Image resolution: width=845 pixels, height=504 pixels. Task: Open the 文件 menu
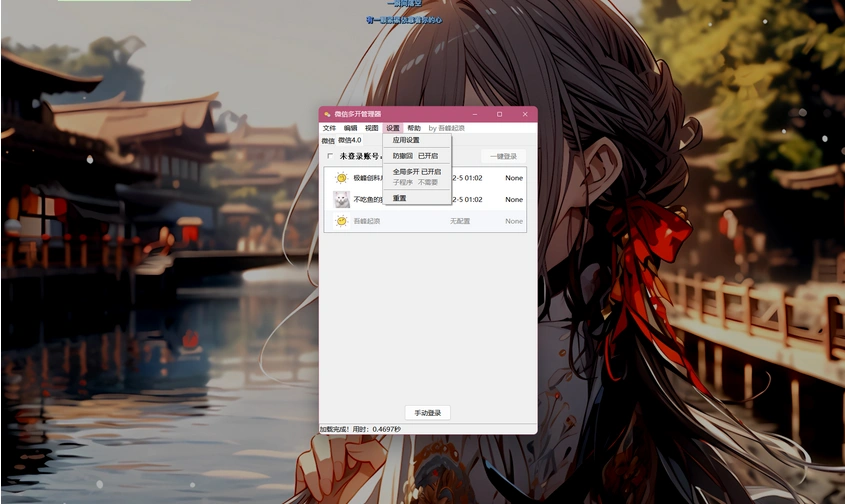pos(329,128)
